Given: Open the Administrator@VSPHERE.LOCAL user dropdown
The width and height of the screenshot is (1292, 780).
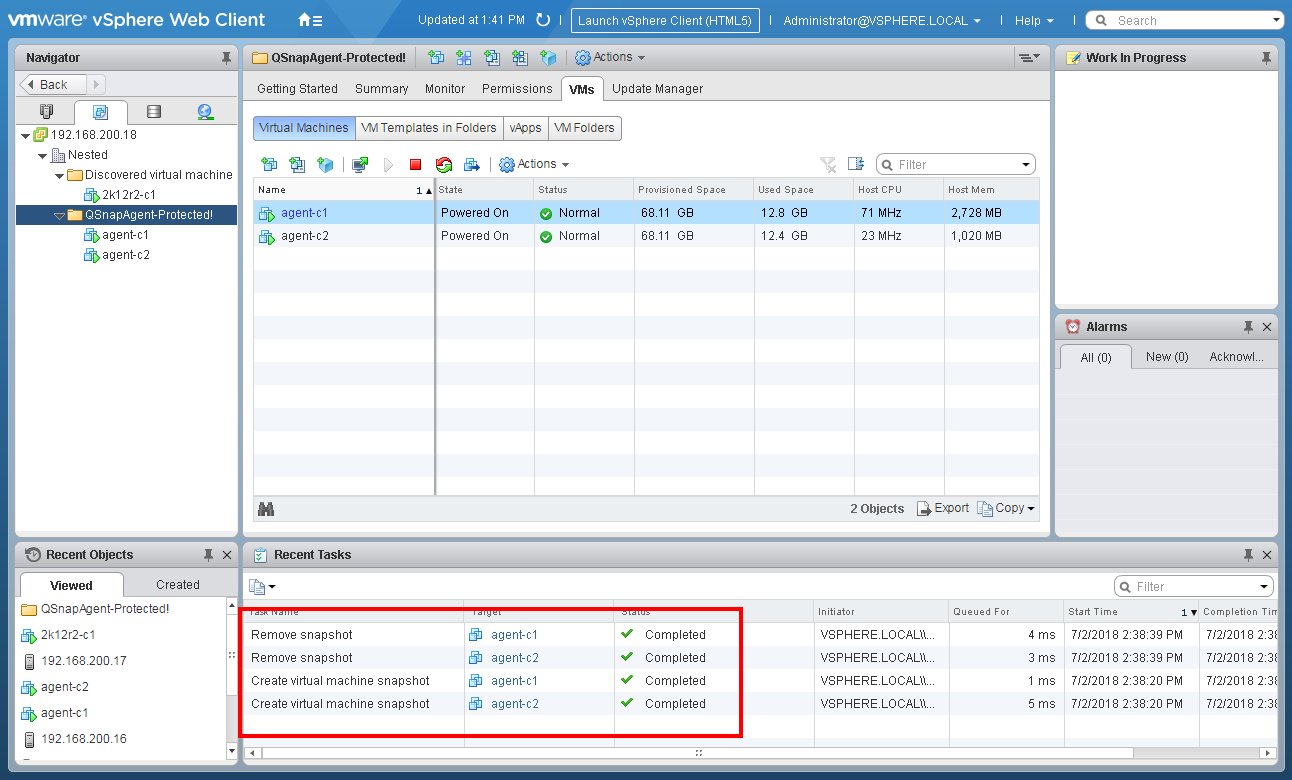Looking at the screenshot, I should pyautogui.click(x=881, y=20).
